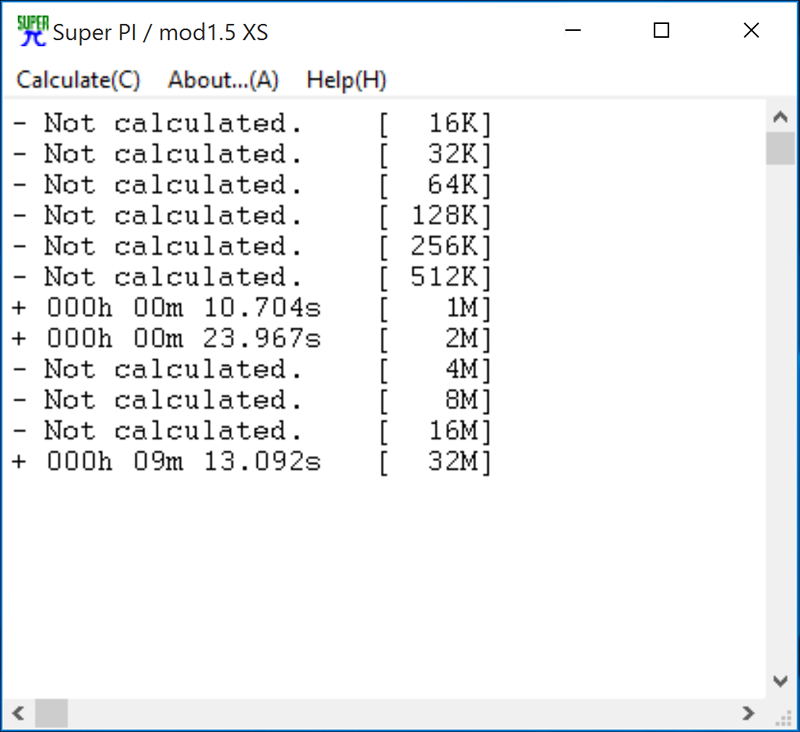Viewport: 800px width, 732px height.
Task: Open the Calculate(C) menu
Action: tap(78, 80)
